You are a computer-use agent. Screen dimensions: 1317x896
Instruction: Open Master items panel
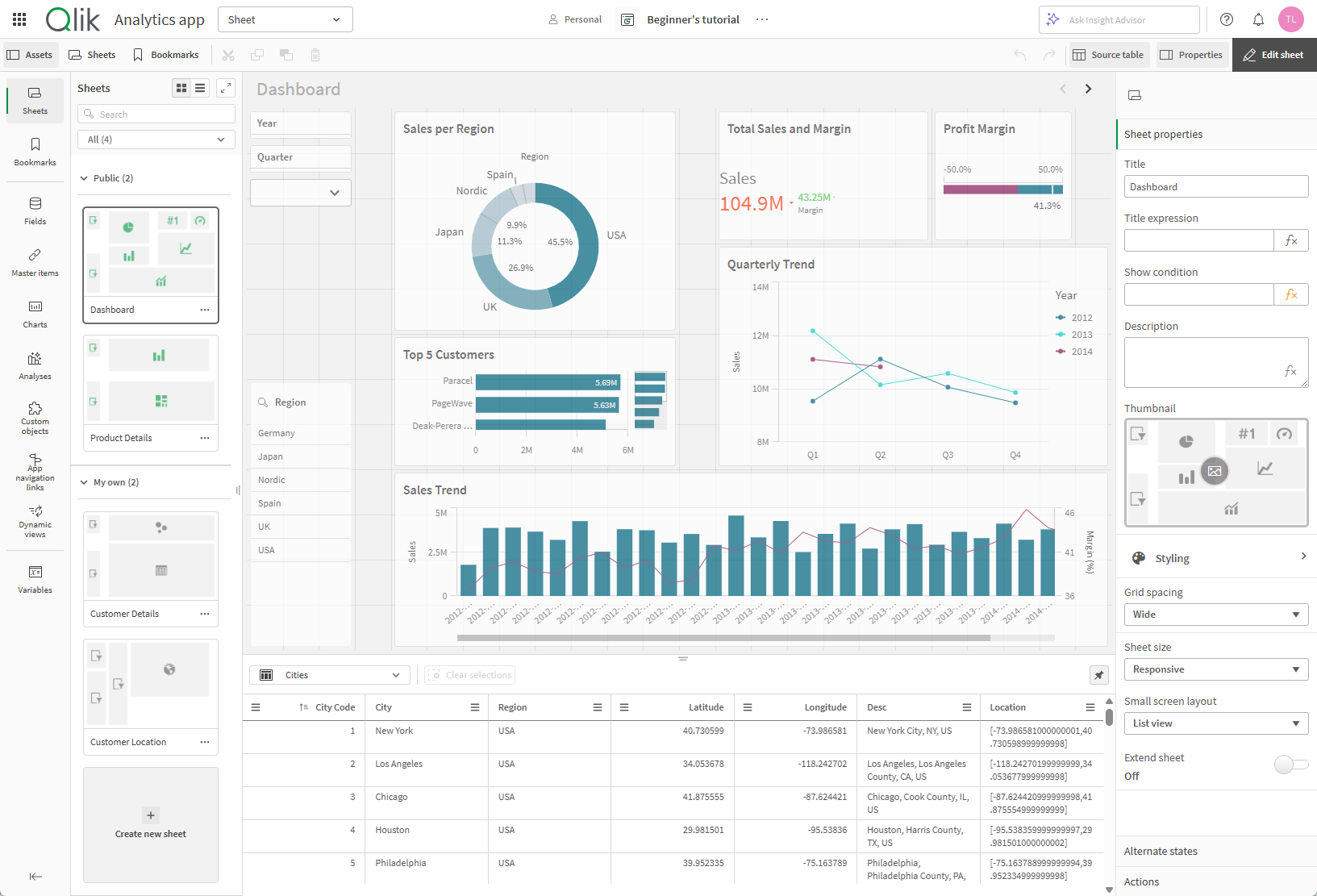pyautogui.click(x=35, y=262)
